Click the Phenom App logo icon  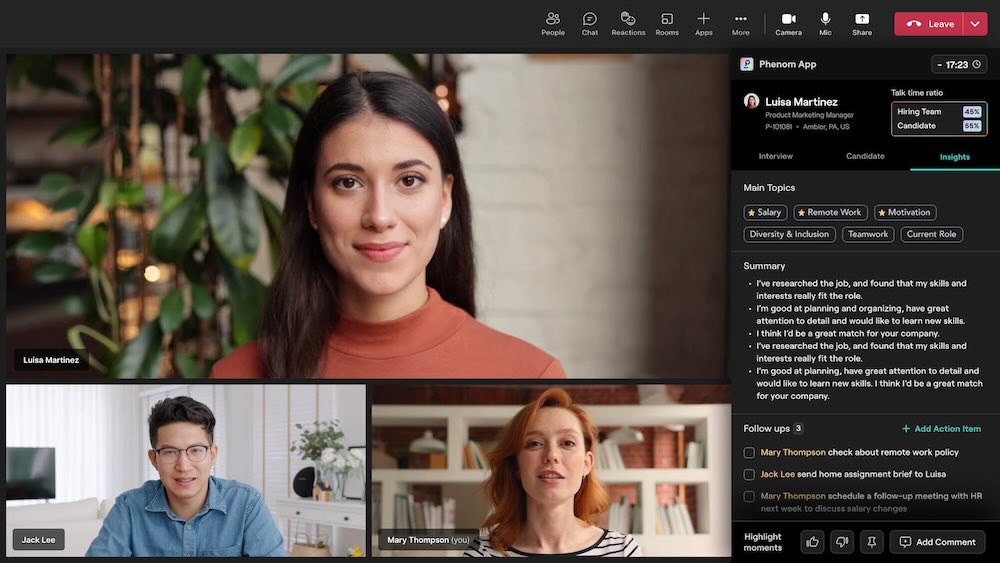tap(746, 64)
